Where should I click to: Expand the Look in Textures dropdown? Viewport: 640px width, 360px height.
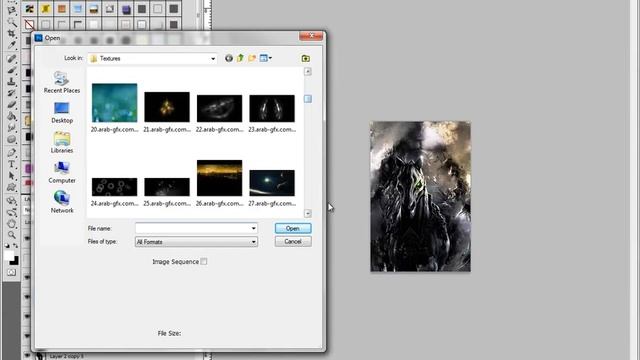pos(213,59)
